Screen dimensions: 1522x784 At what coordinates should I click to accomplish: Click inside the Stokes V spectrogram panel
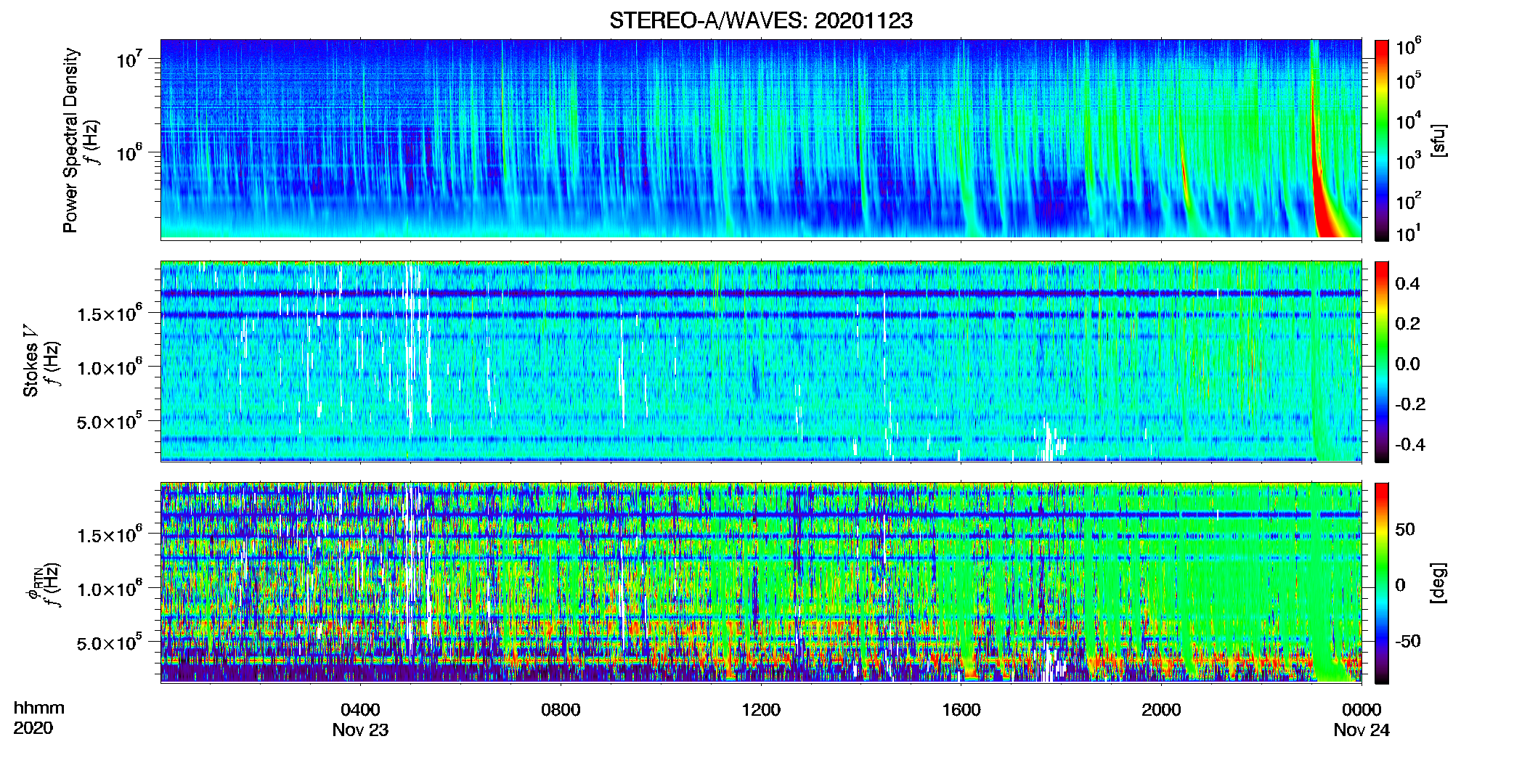coord(761,361)
